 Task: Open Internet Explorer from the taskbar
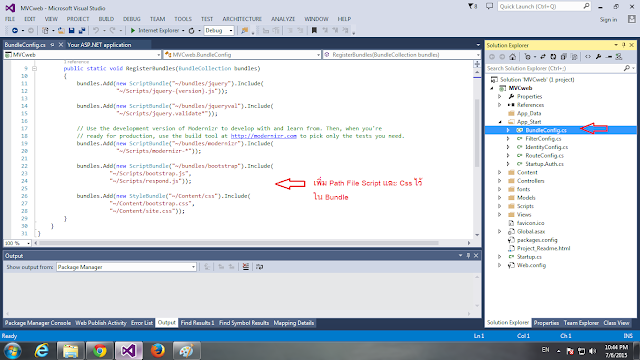click(42, 351)
